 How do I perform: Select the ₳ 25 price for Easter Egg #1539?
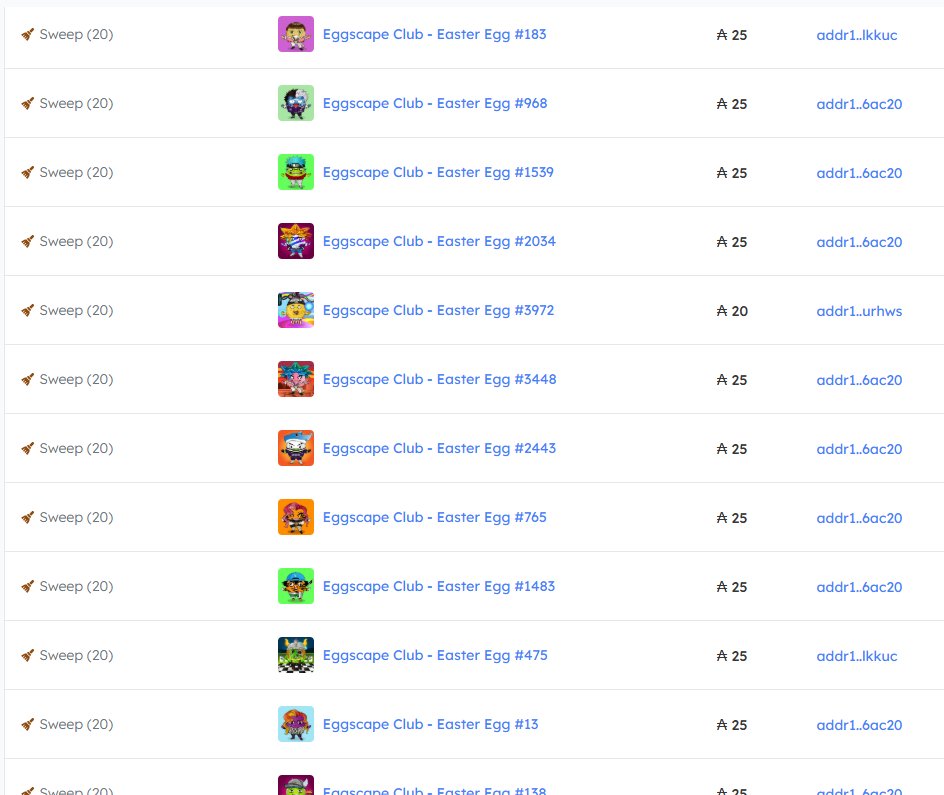(x=732, y=173)
